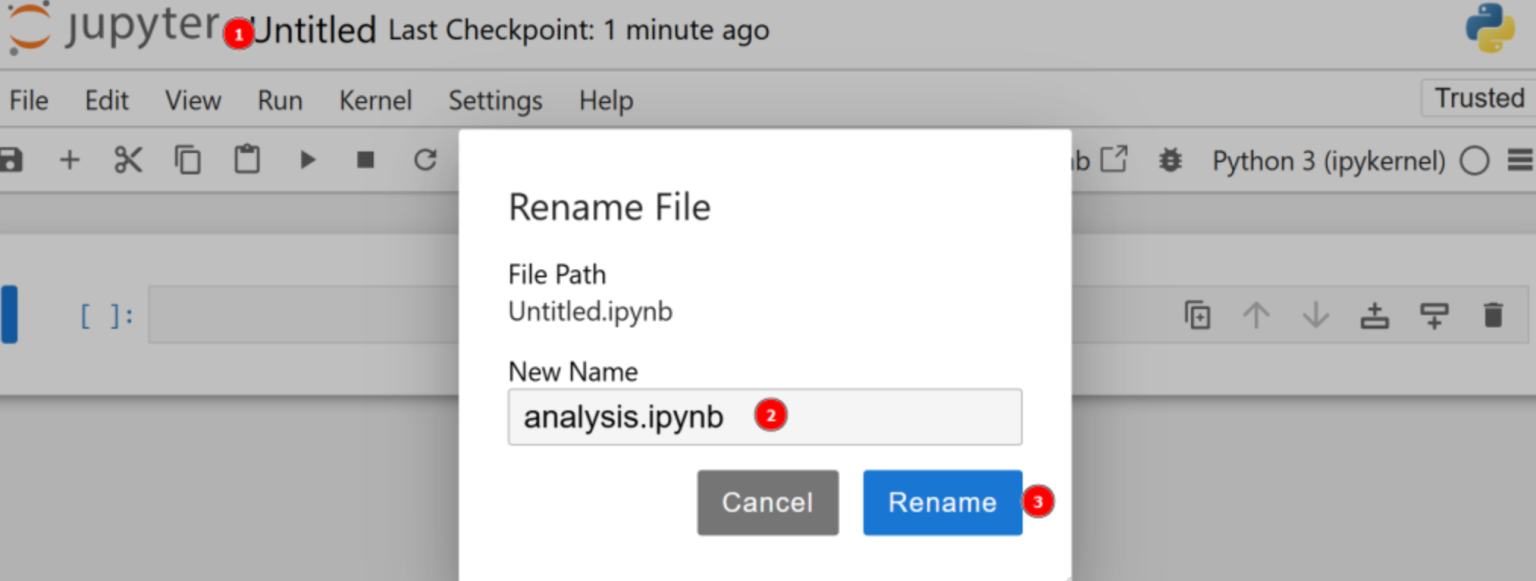This screenshot has height=581, width=1536.
Task: Open the Kernel menu
Action: pyautogui.click(x=375, y=100)
